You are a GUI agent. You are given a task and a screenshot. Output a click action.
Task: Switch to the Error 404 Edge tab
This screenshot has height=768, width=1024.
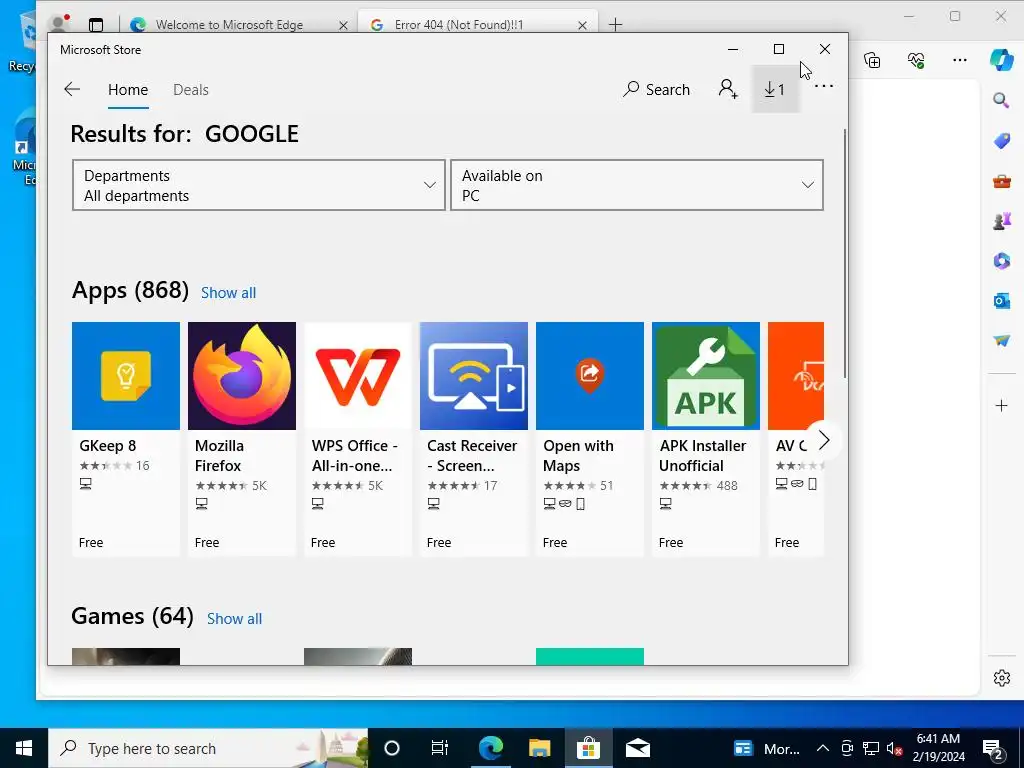click(x=458, y=25)
